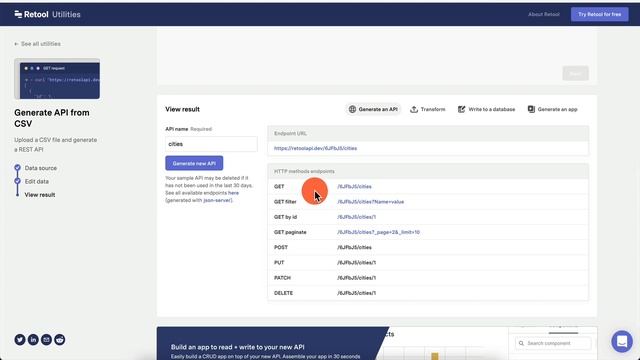Click the GET request code thumbnail
This screenshot has height=360, width=640.
57,79
